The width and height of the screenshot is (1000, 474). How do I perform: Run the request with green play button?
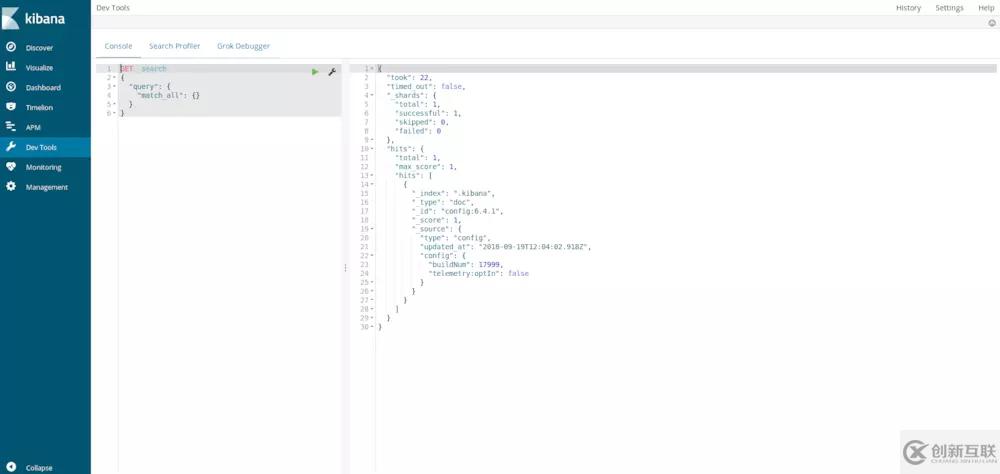(x=315, y=71)
